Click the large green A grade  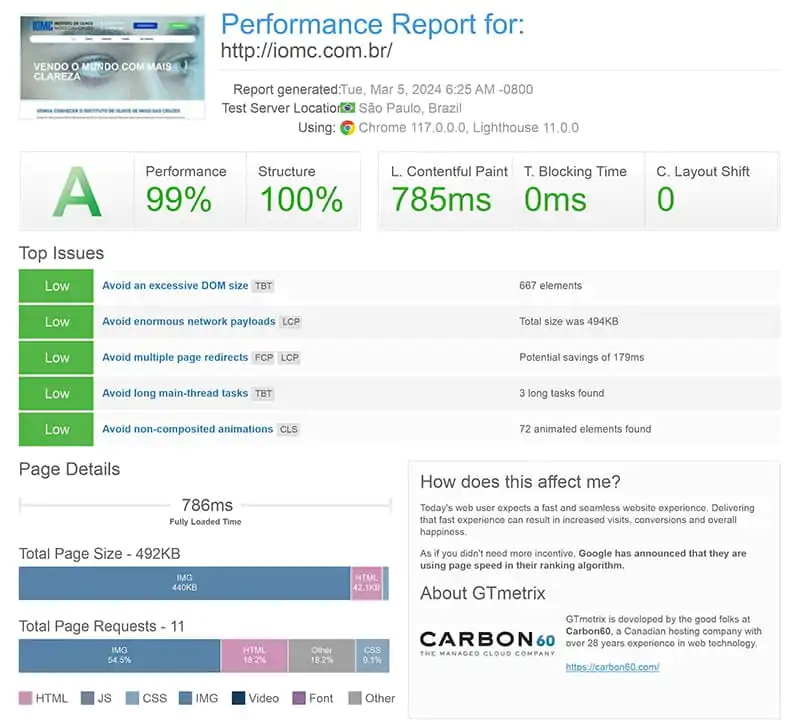coord(77,190)
